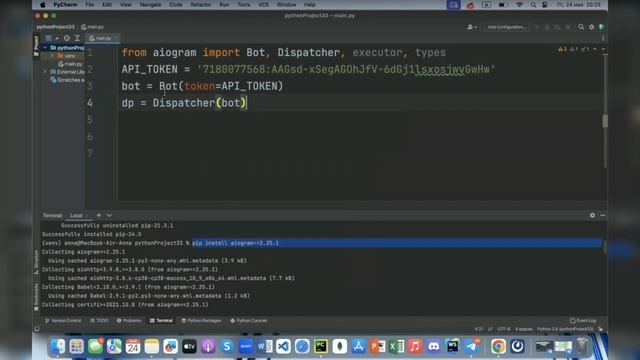
Task: Toggle the Project tool window side tab
Action: pos(36,45)
